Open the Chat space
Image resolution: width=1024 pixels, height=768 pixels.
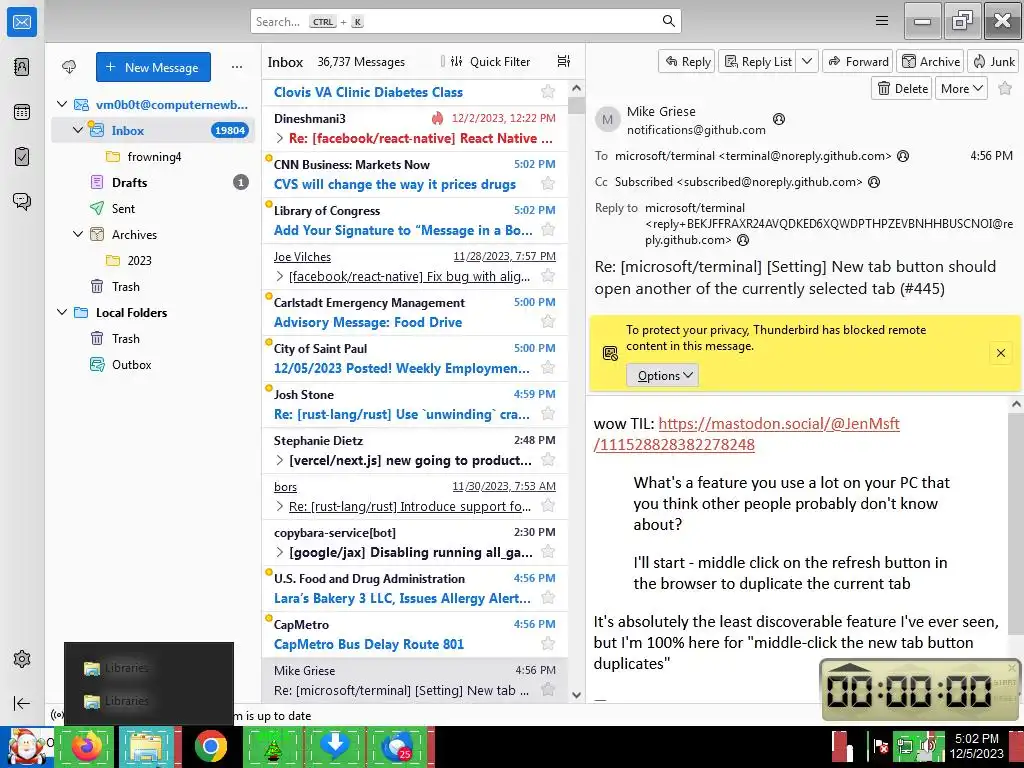(x=22, y=201)
